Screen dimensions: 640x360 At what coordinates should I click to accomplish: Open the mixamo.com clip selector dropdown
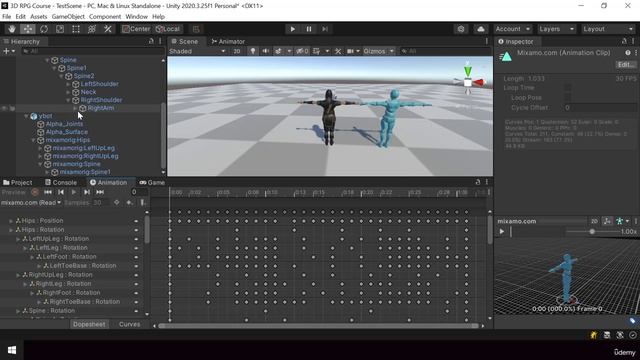pyautogui.click(x=31, y=202)
